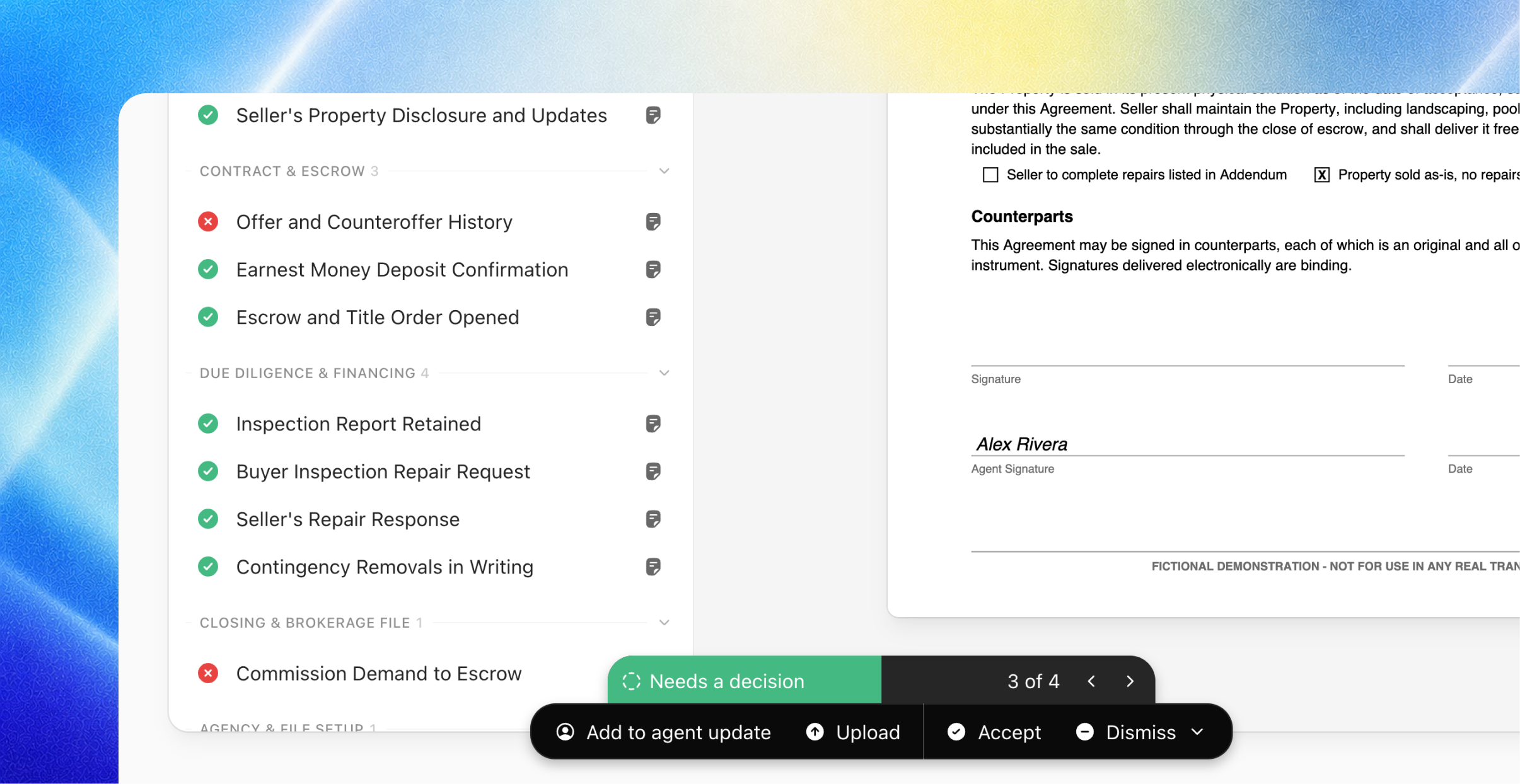Click green check status of Buyer Inspection Repair Request
The image size is (1520, 784).
click(x=208, y=471)
